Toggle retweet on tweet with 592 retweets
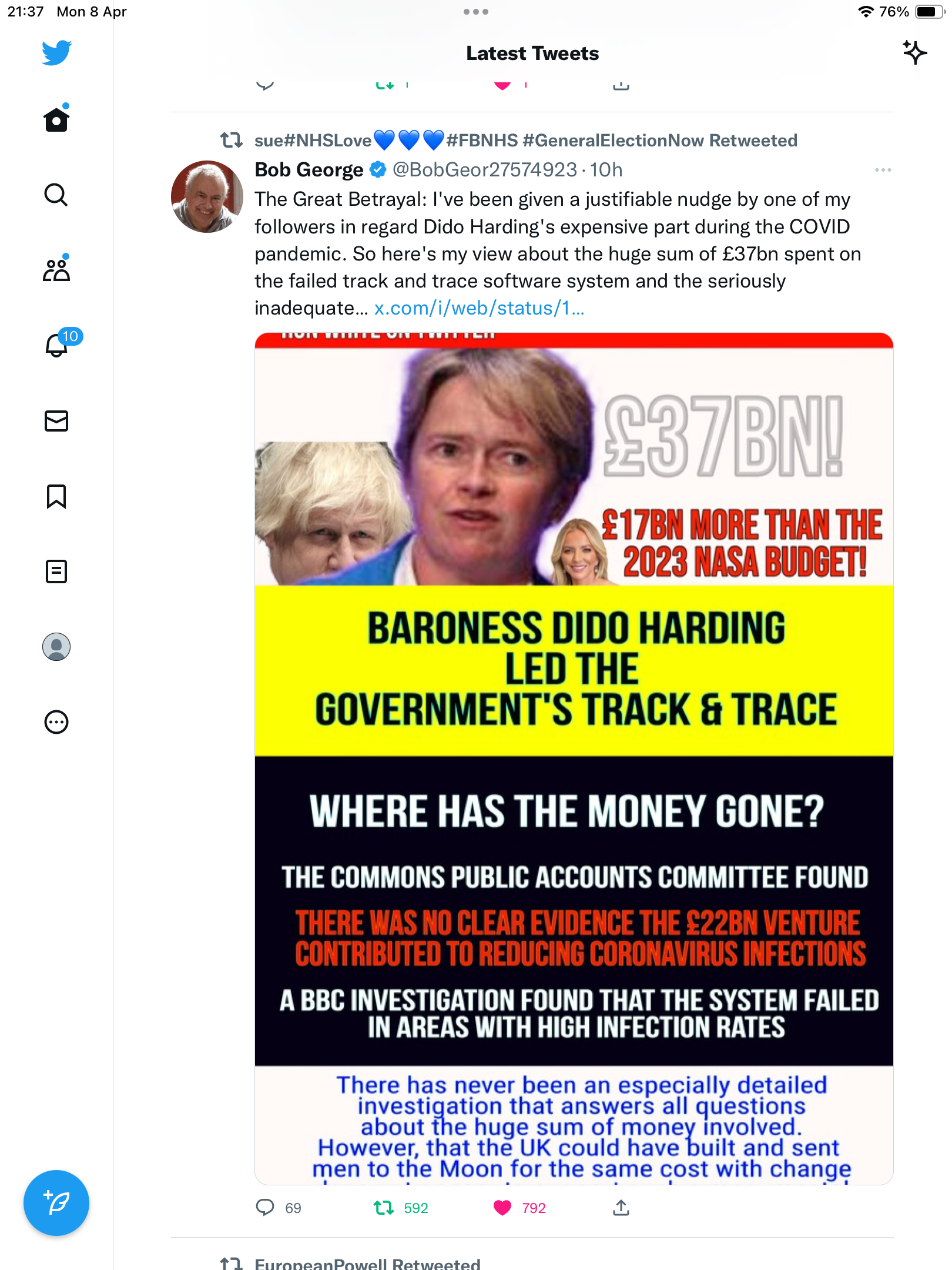The height and width of the screenshot is (1270, 952). click(384, 1208)
